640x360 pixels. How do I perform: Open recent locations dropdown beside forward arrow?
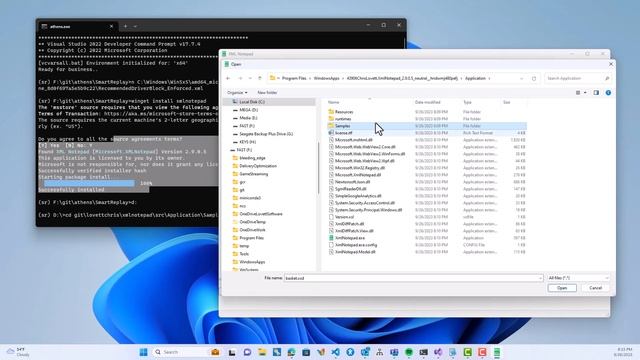[250, 78]
